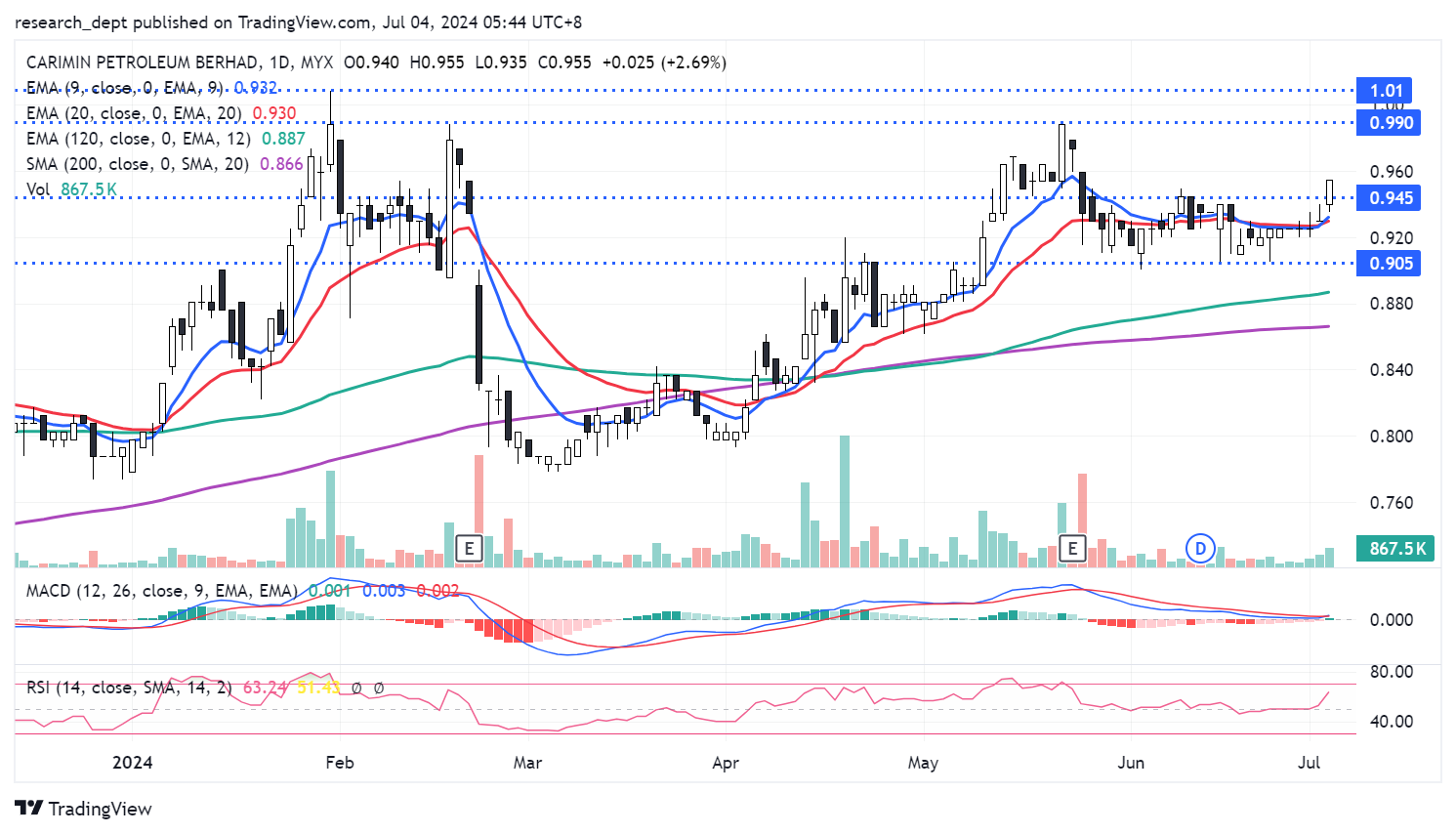The width and height of the screenshot is (1456, 834).
Task: Click the 0.945 horizontal line price tag
Action: pos(1390,198)
